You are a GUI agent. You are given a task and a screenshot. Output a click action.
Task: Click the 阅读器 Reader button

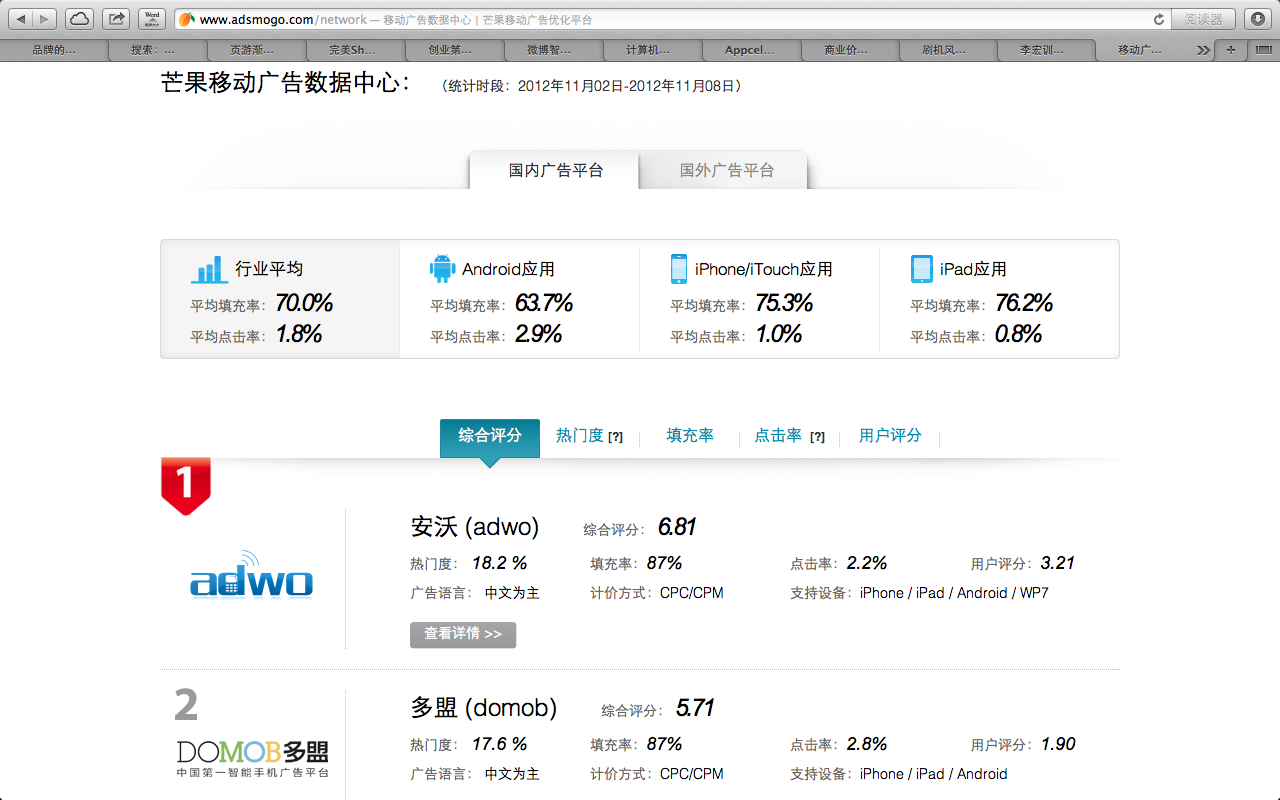pos(1204,19)
